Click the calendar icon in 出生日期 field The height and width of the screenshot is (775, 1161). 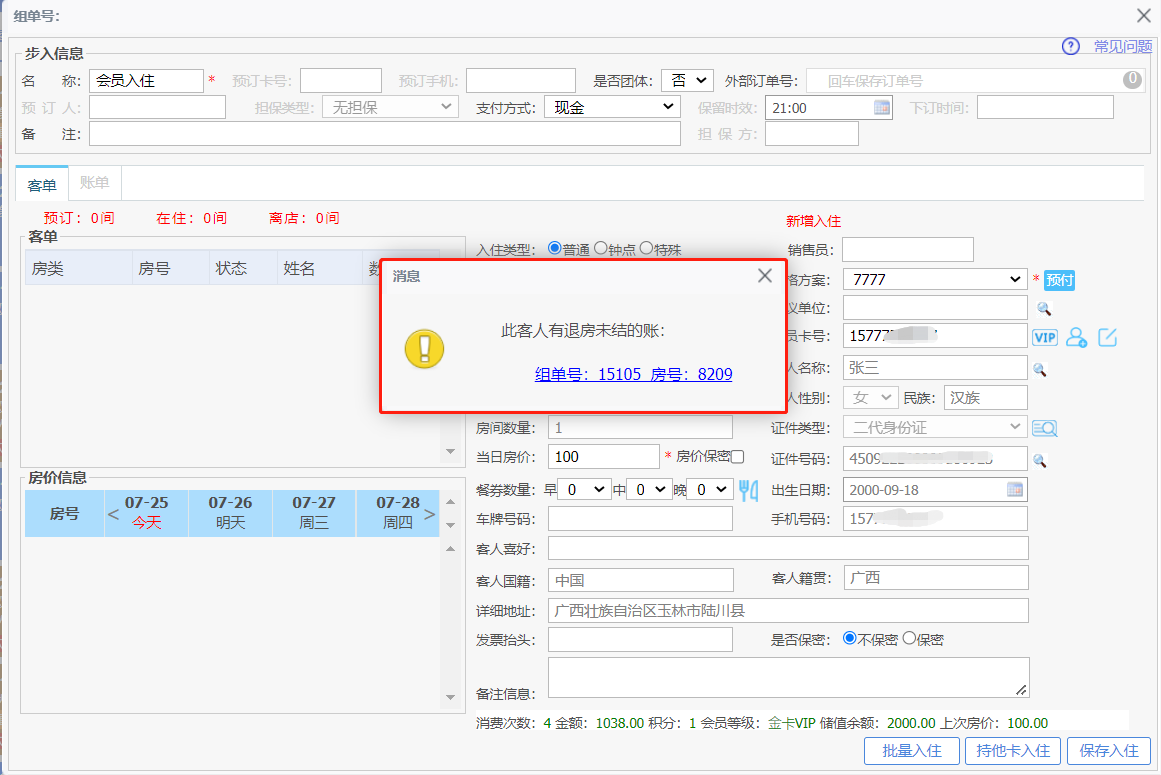tap(1015, 489)
